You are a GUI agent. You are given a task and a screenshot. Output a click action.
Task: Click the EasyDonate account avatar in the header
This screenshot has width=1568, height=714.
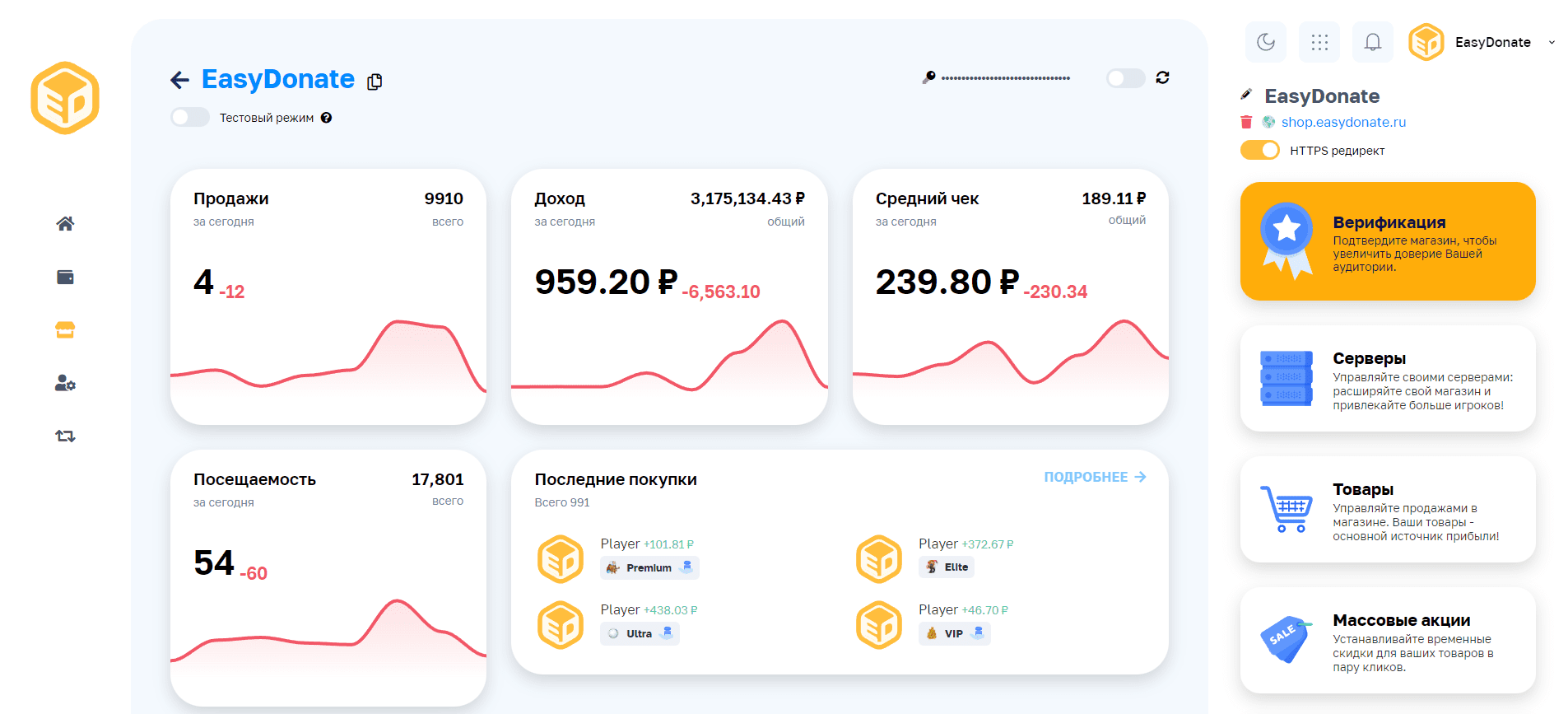1426,42
